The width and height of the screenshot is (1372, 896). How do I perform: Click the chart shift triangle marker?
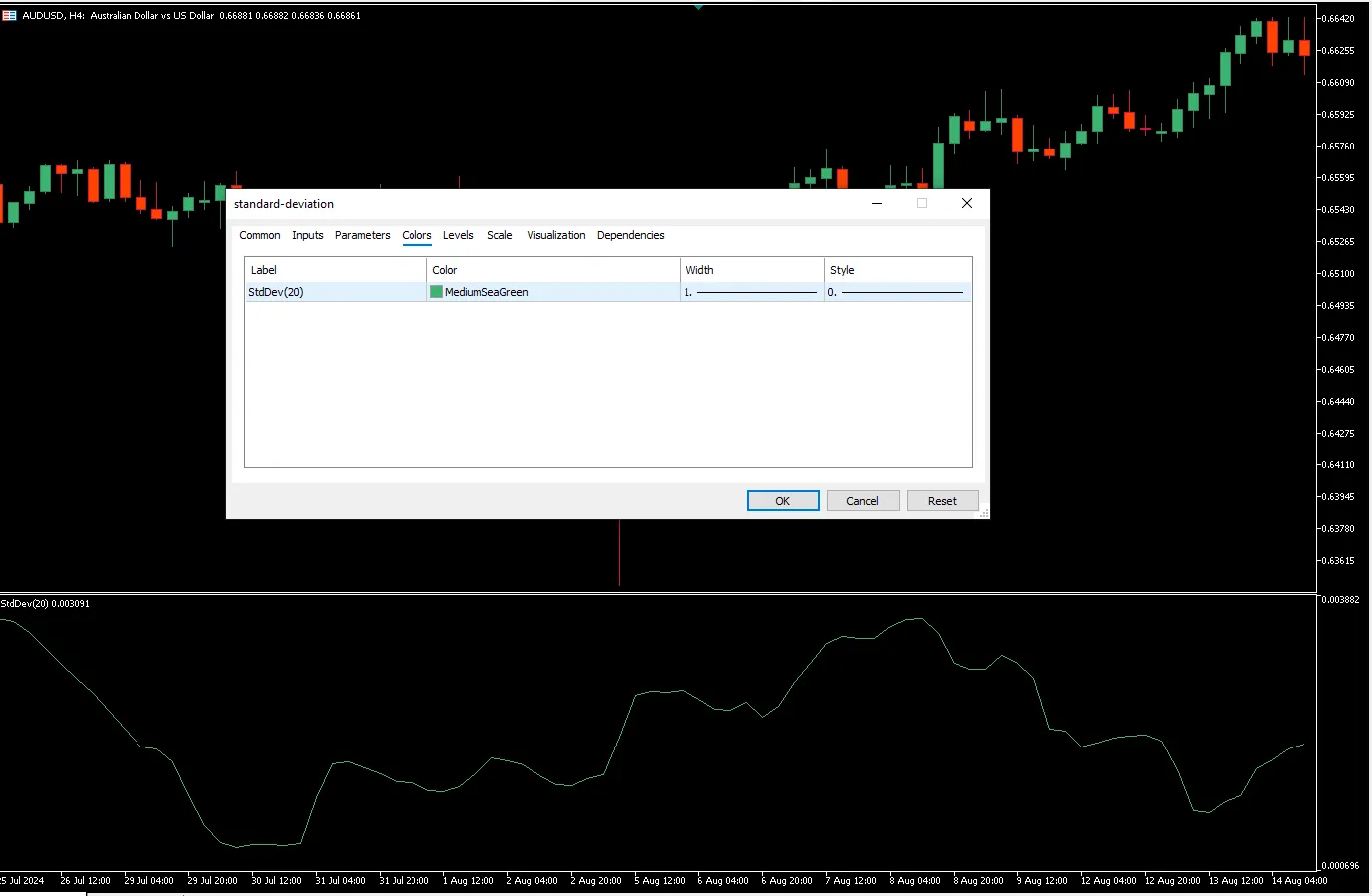698,6
